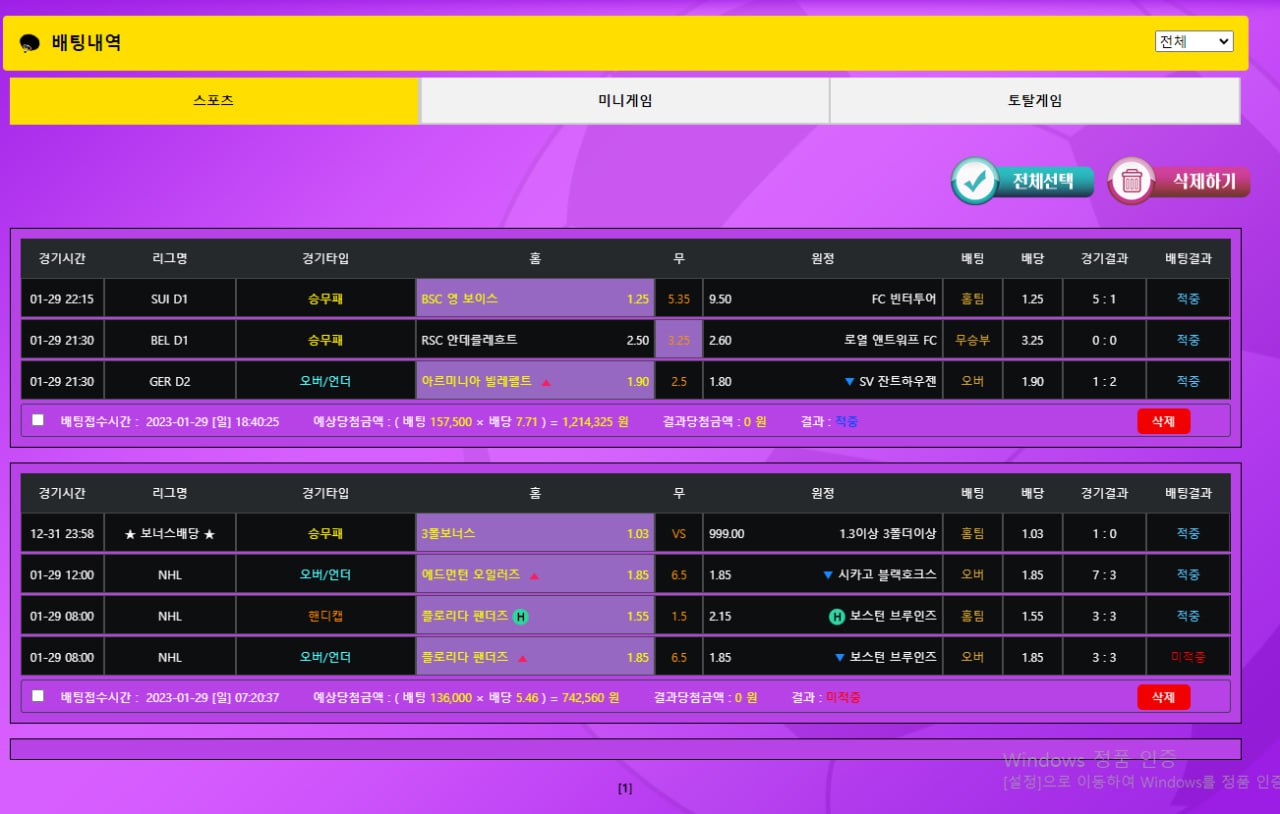The image size is (1280, 814).
Task: Click the trash can icon on 삭제하기
Action: point(1132,181)
